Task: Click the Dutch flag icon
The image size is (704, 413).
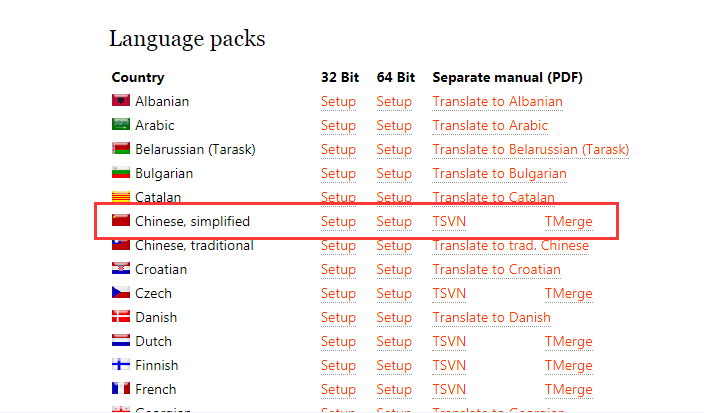Action: click(121, 340)
